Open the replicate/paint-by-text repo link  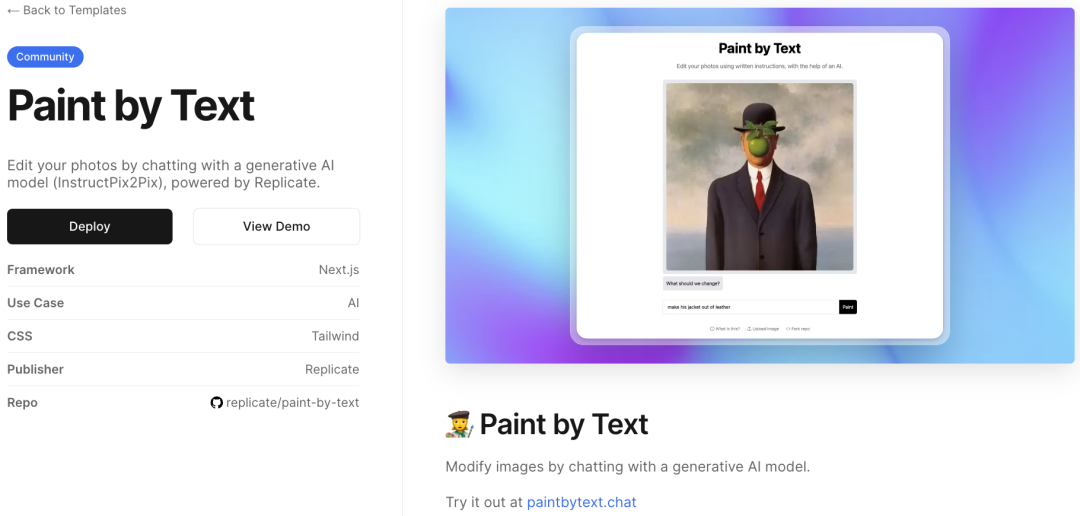292,402
